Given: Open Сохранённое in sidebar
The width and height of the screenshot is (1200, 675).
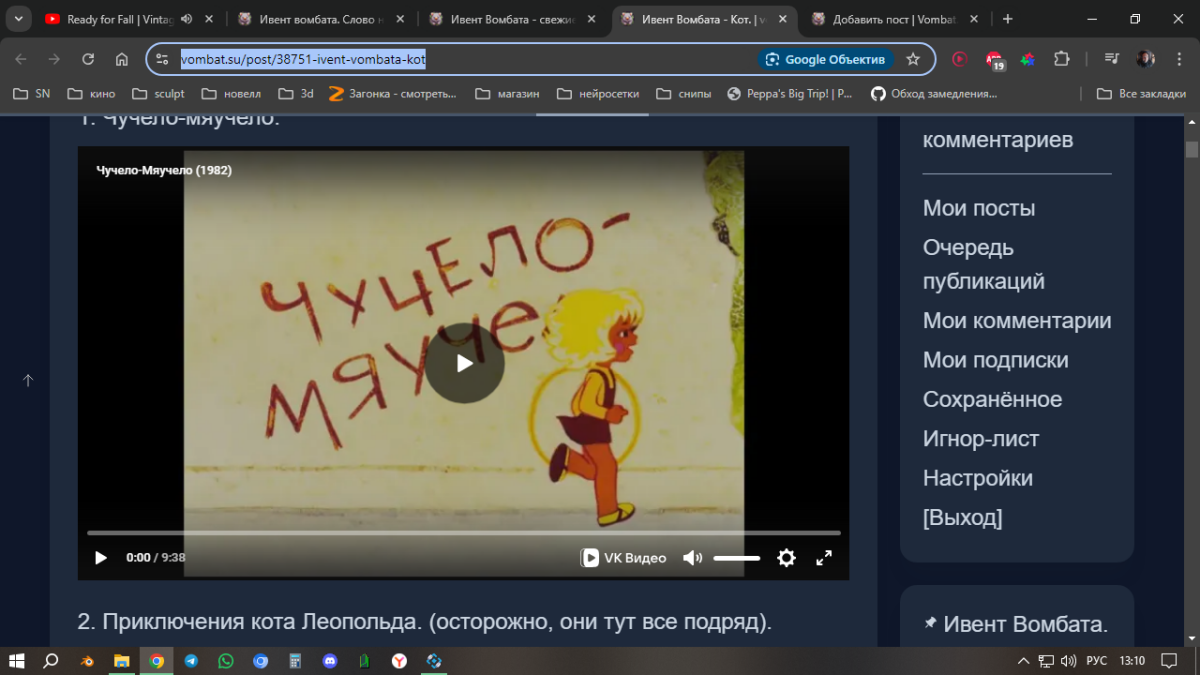Looking at the screenshot, I should click(993, 399).
